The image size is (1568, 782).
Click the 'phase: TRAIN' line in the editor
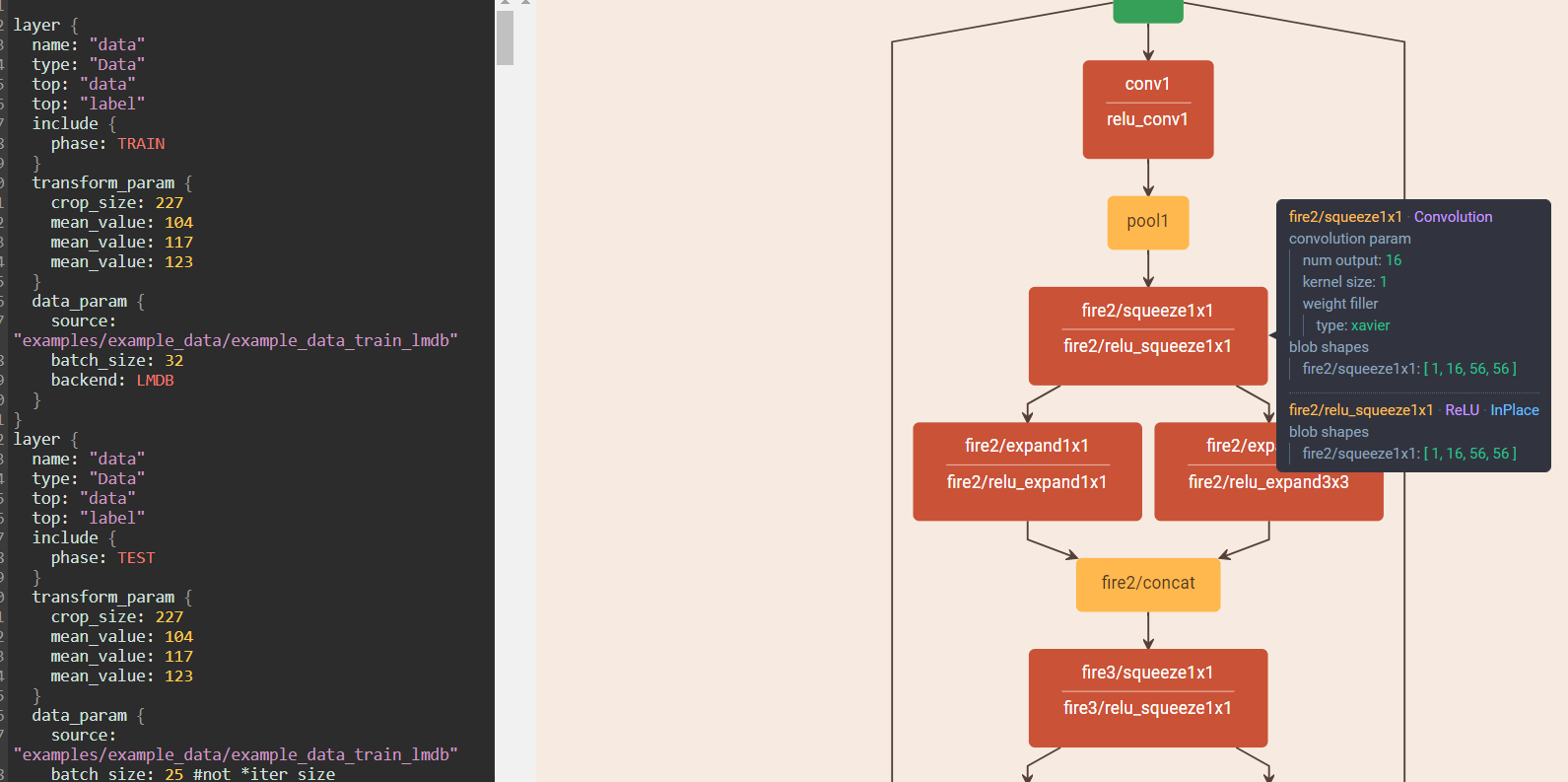click(x=107, y=144)
